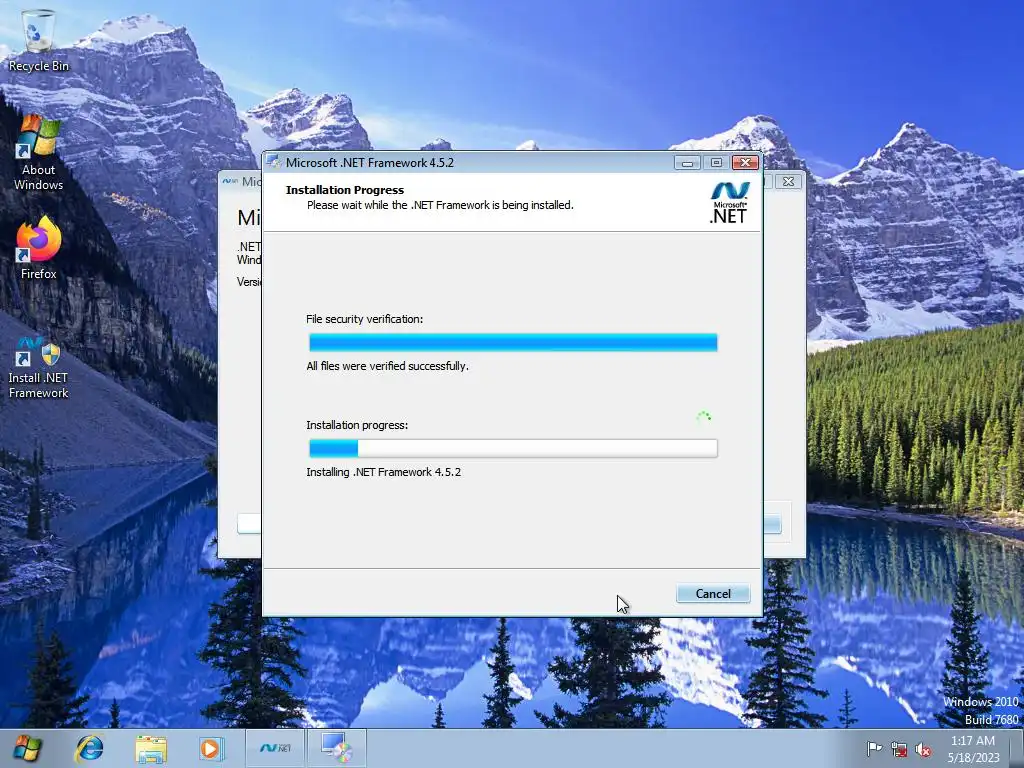
Task: Click the 'Installation Progress' heading text
Action: click(345, 190)
